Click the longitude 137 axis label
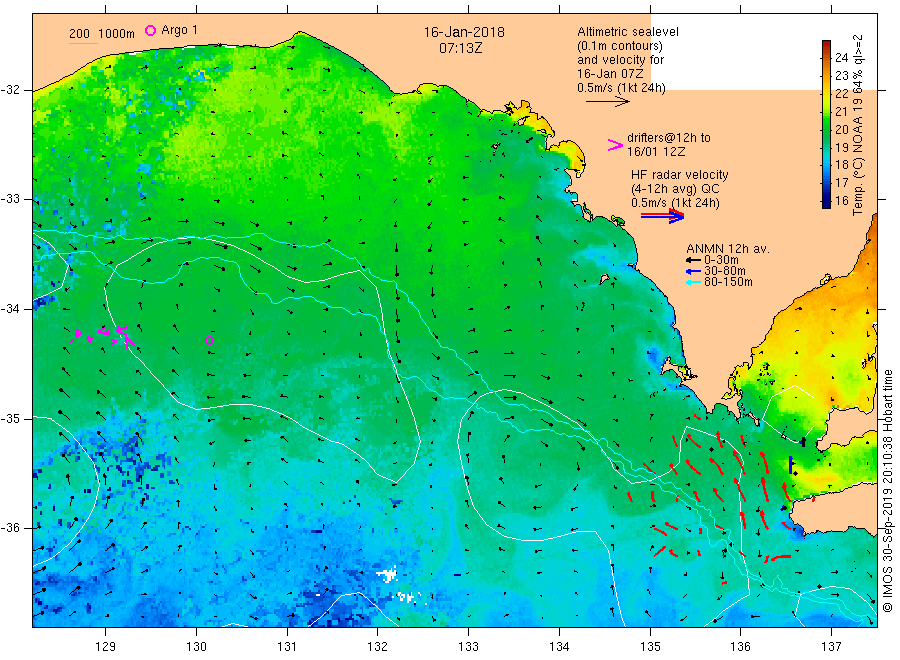 (x=831, y=647)
